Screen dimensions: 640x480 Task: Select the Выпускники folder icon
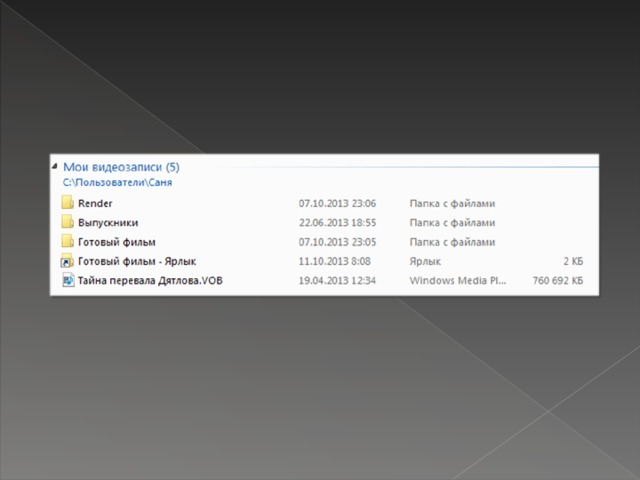point(67,222)
